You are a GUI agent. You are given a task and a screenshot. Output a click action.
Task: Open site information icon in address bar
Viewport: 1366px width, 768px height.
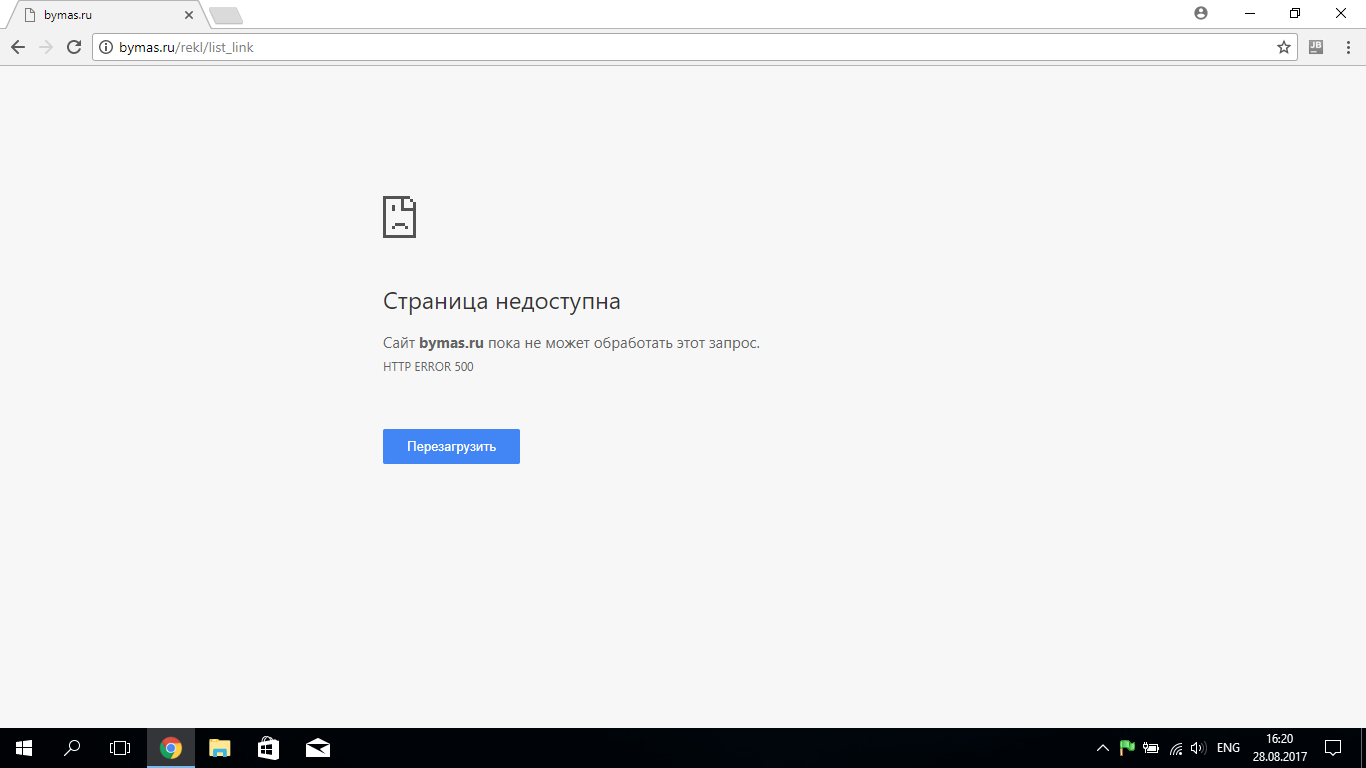click(106, 47)
